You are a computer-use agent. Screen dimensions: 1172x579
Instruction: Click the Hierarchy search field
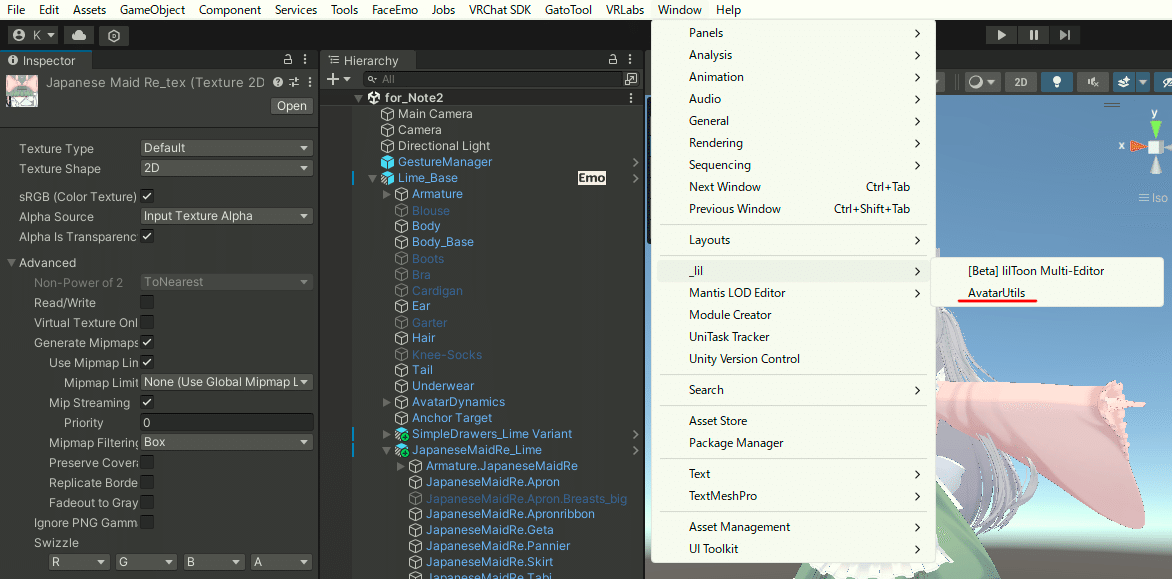coord(493,78)
